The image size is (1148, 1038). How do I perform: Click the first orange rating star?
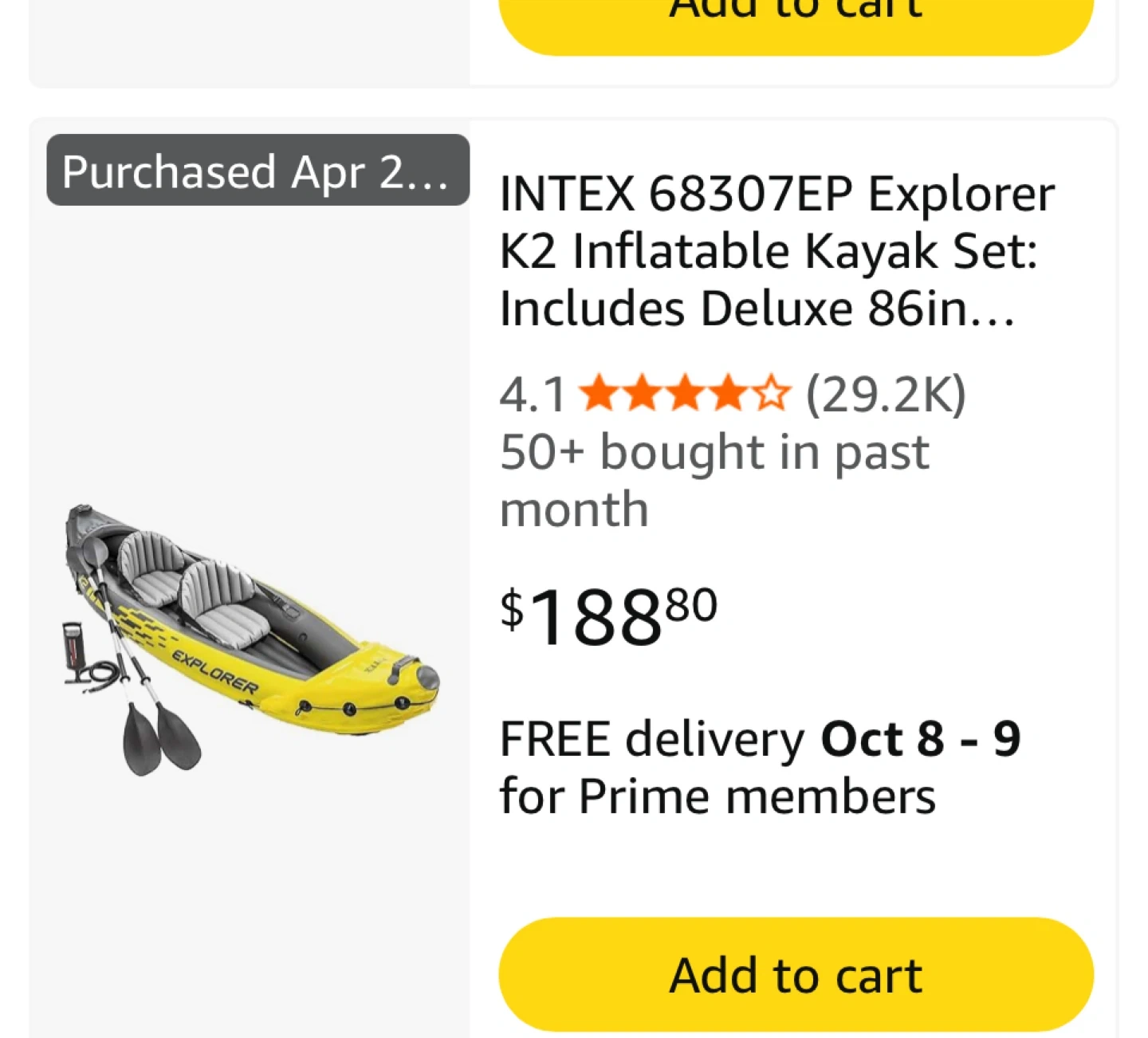tap(600, 394)
